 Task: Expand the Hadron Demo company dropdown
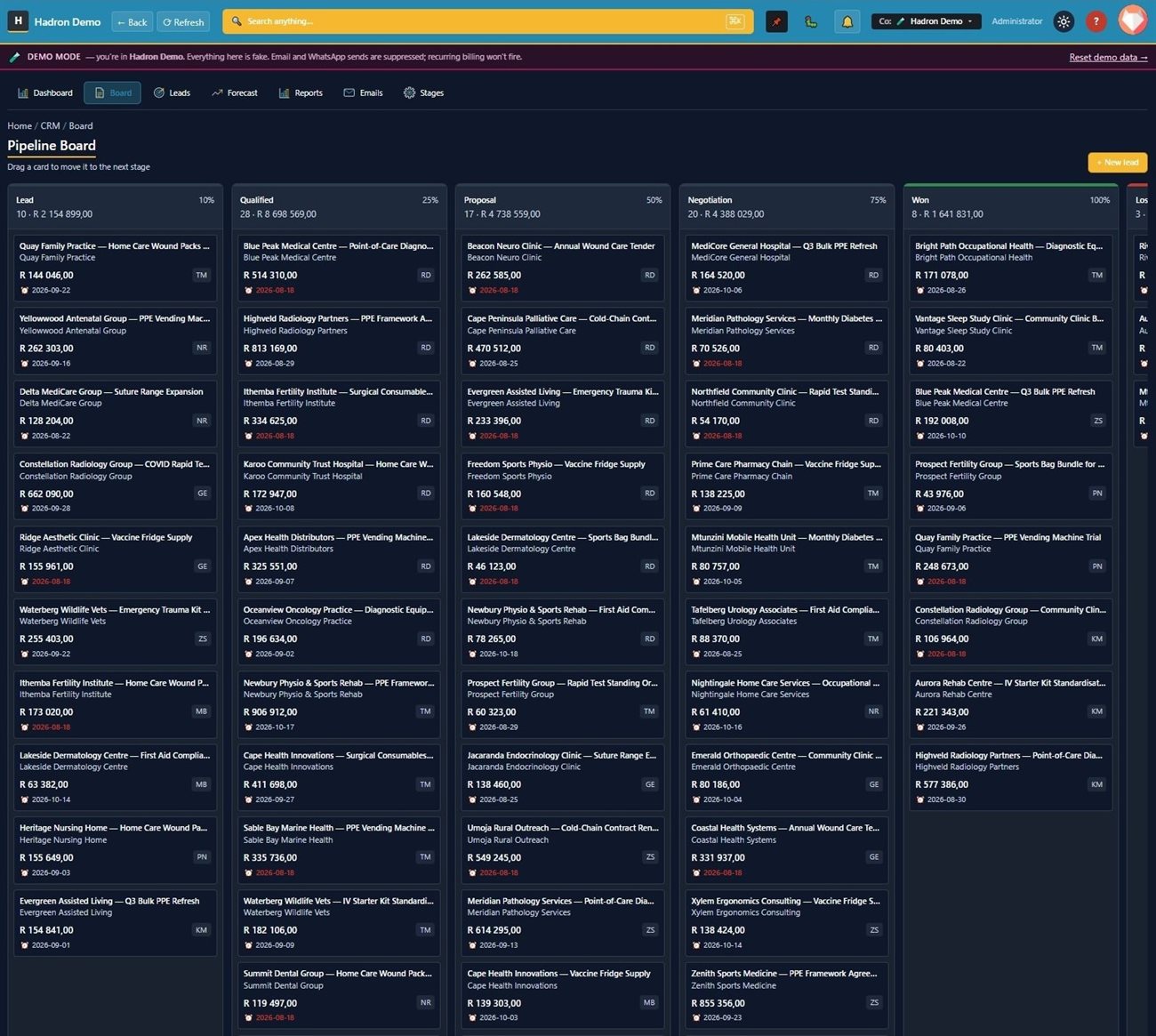tap(926, 21)
